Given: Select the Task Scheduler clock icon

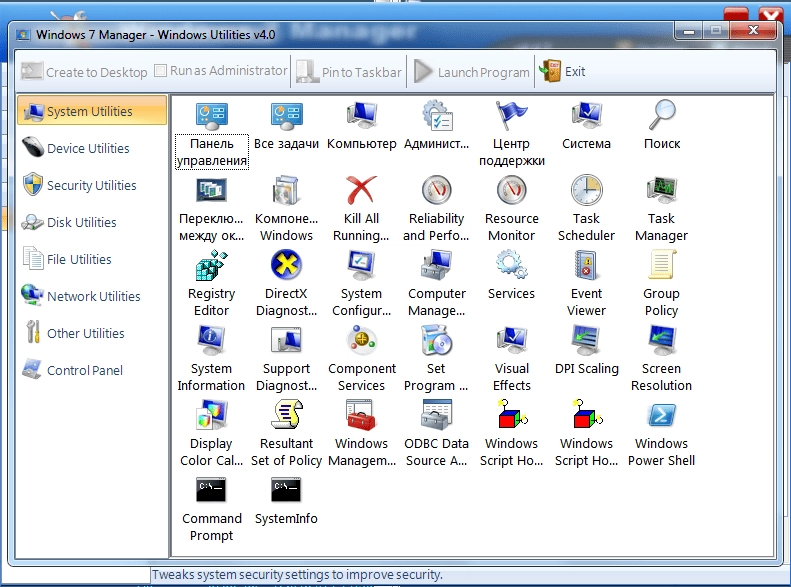Looking at the screenshot, I should [x=587, y=191].
